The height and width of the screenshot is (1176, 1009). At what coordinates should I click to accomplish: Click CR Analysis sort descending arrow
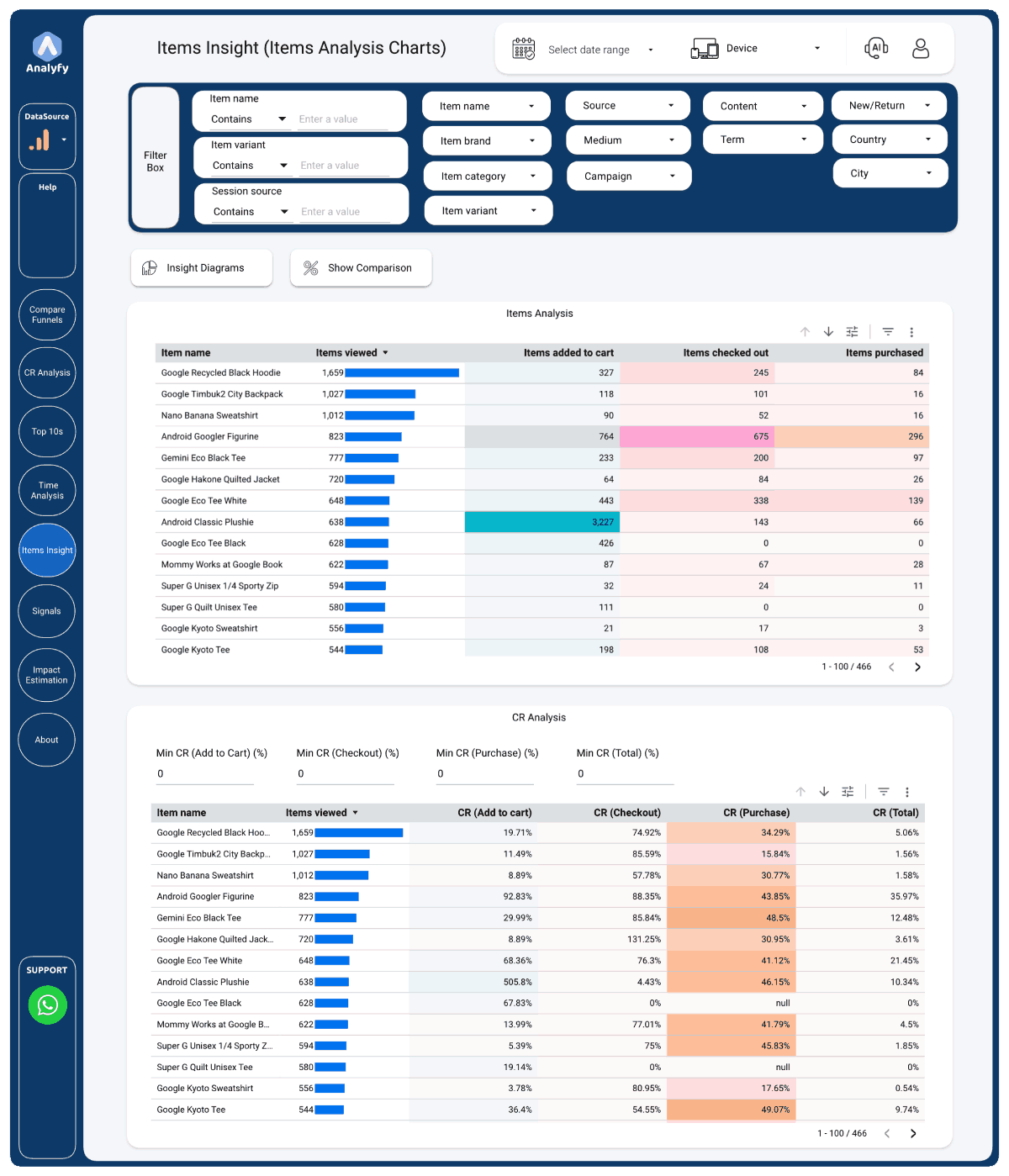tap(824, 792)
